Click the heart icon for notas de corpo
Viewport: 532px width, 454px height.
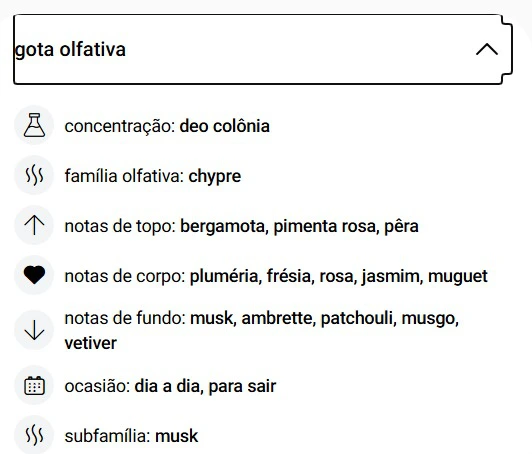(34, 275)
